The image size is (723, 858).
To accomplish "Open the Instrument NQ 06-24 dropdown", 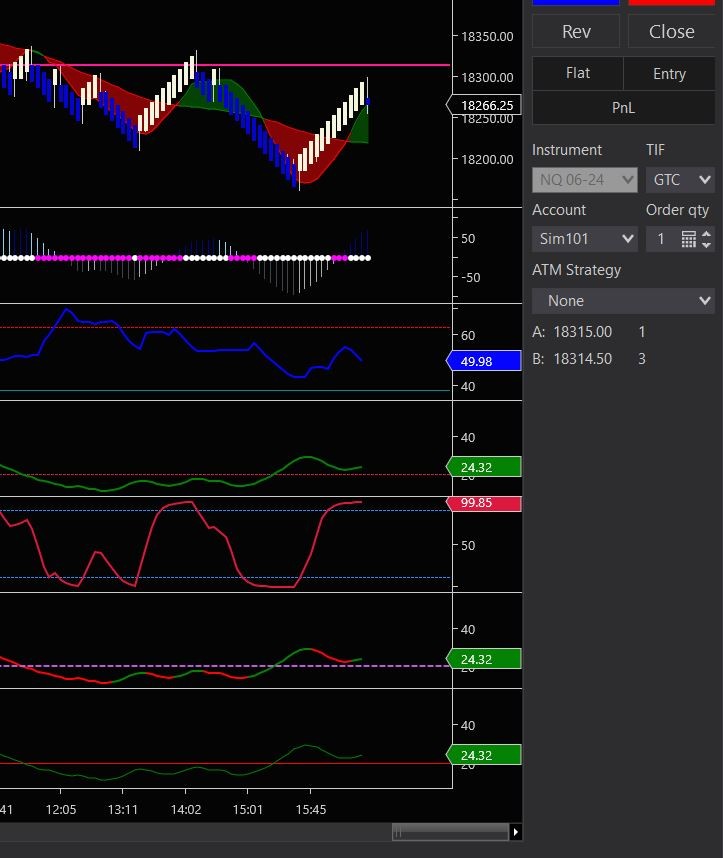I will [585, 179].
